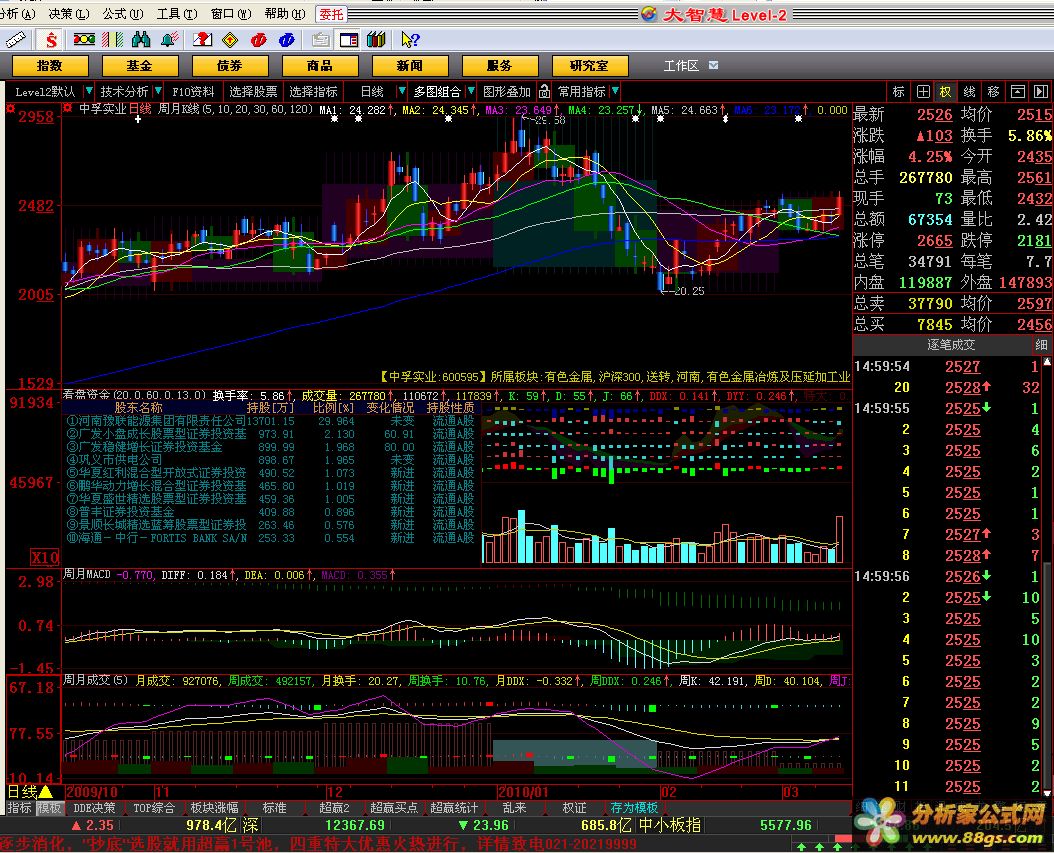
Task: Click the hide right sidebar arrow icon
Action: click(x=1041, y=91)
